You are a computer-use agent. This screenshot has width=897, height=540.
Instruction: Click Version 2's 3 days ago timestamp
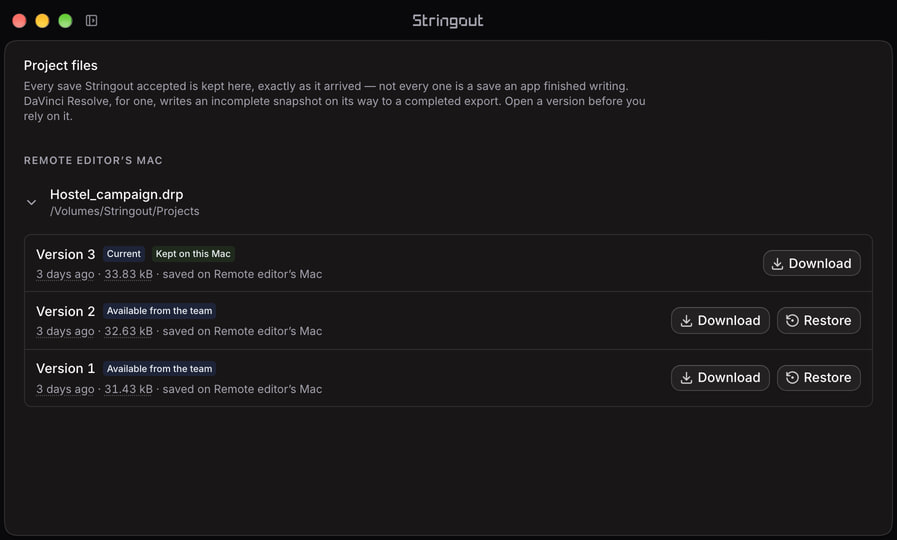click(65, 331)
